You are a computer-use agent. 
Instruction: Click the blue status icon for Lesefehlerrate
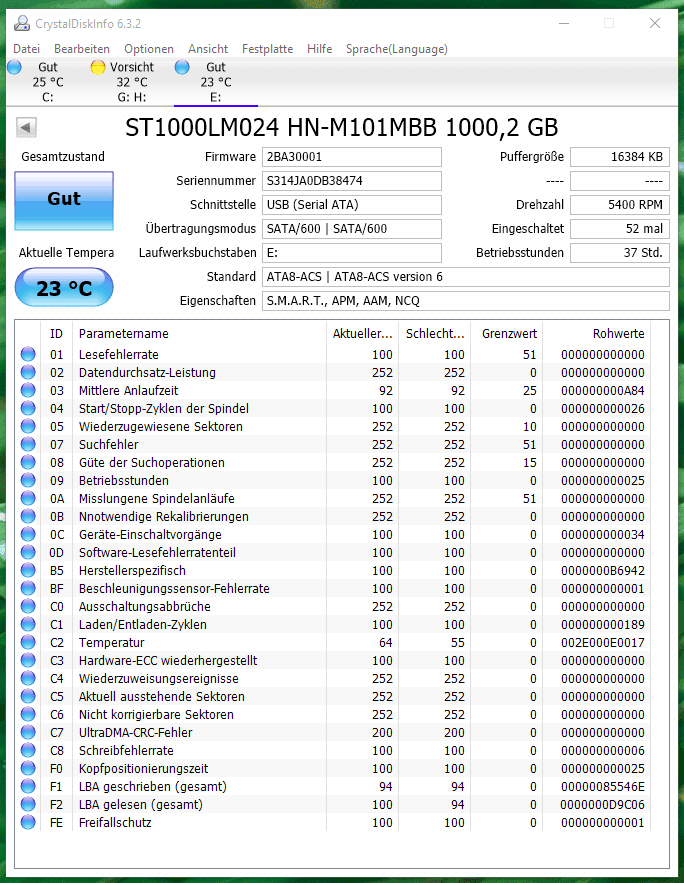click(28, 354)
